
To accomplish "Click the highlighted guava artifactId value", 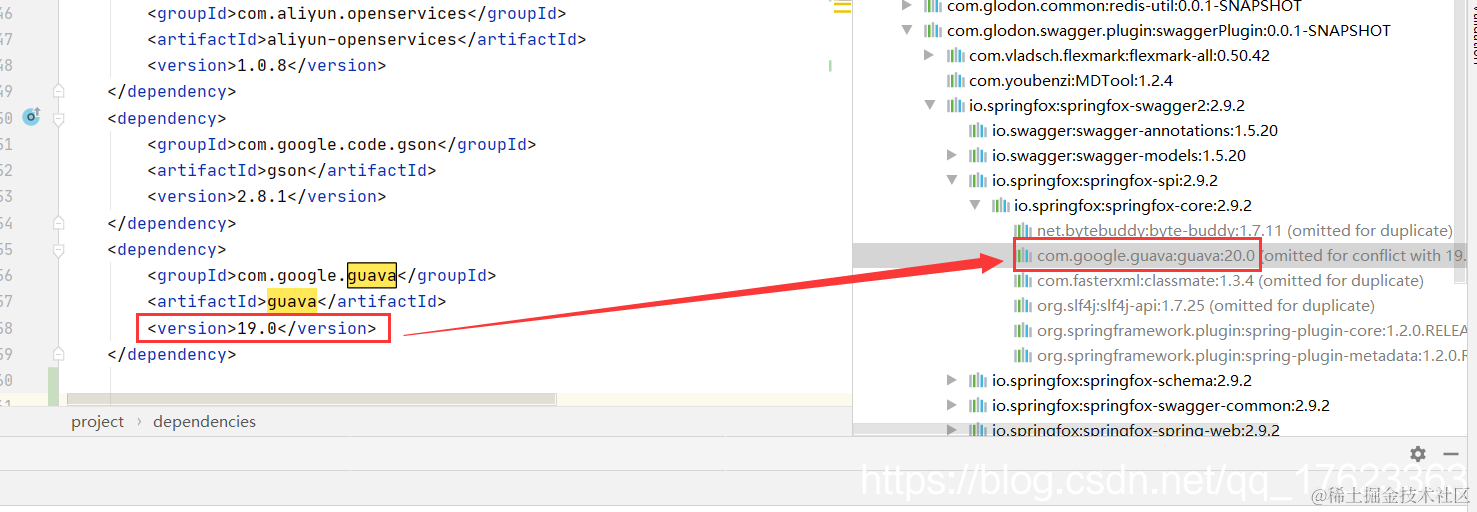I will click(x=292, y=302).
